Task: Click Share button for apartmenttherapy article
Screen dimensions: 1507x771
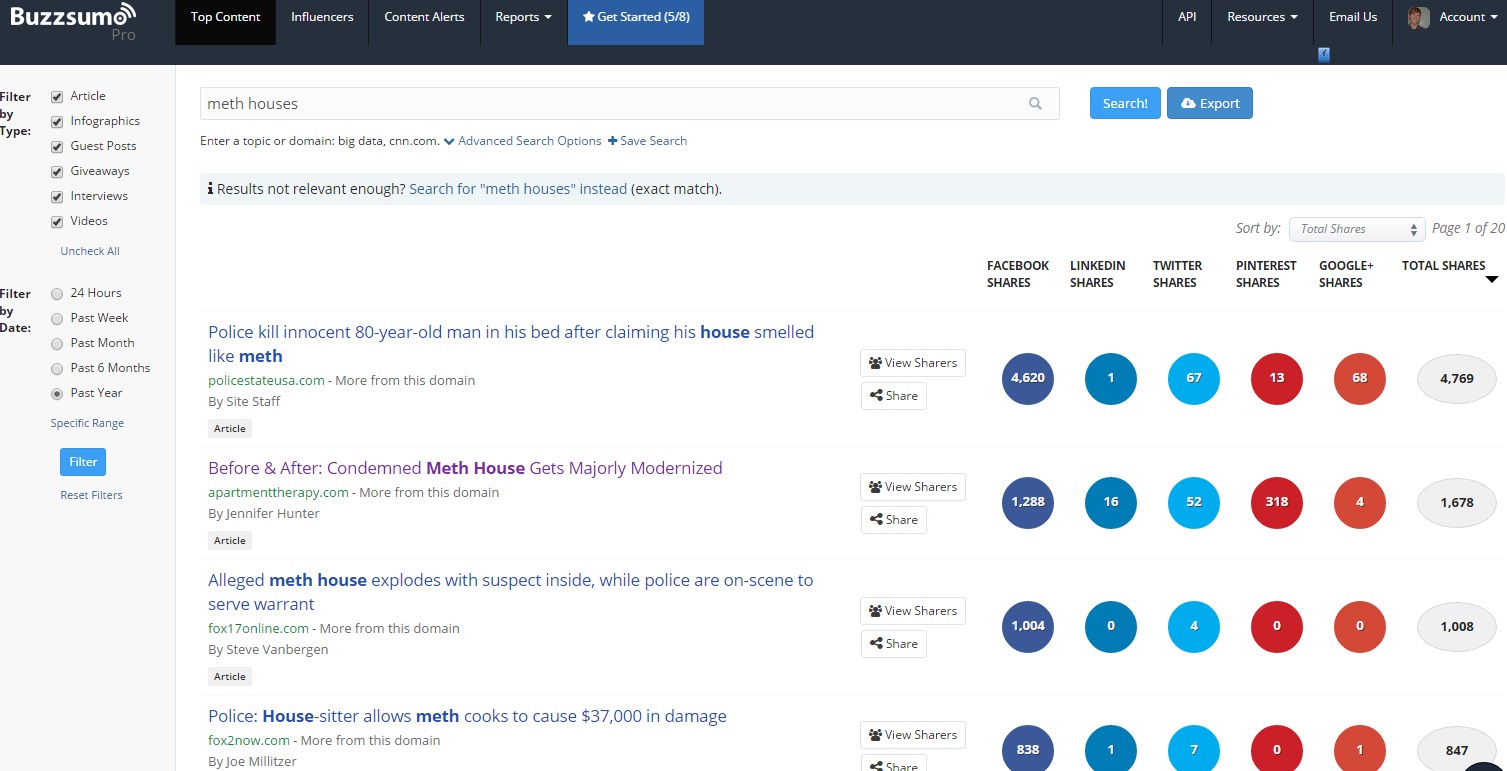Action: [x=894, y=520]
